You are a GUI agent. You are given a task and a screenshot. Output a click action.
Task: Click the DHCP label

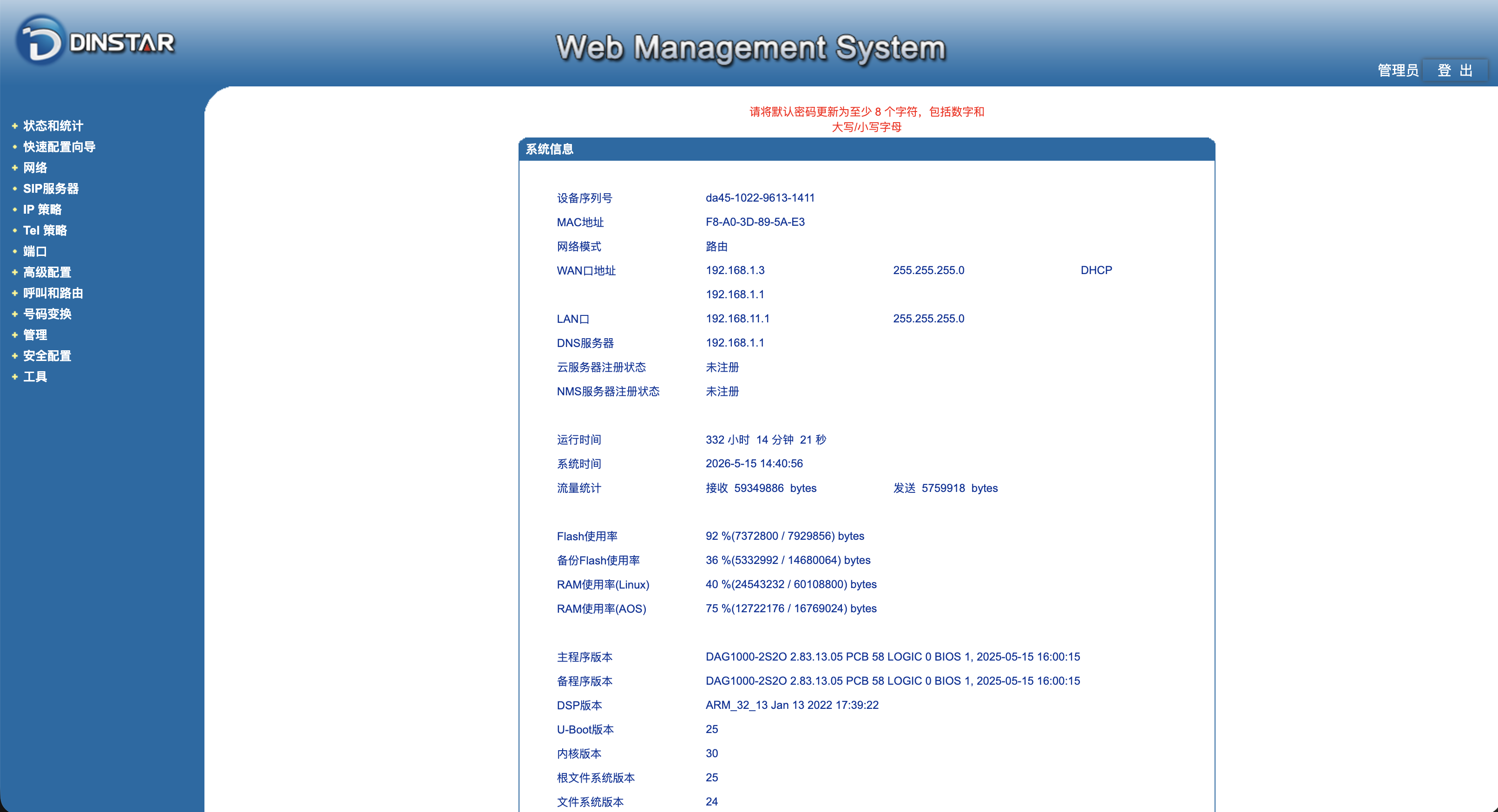click(1096, 270)
